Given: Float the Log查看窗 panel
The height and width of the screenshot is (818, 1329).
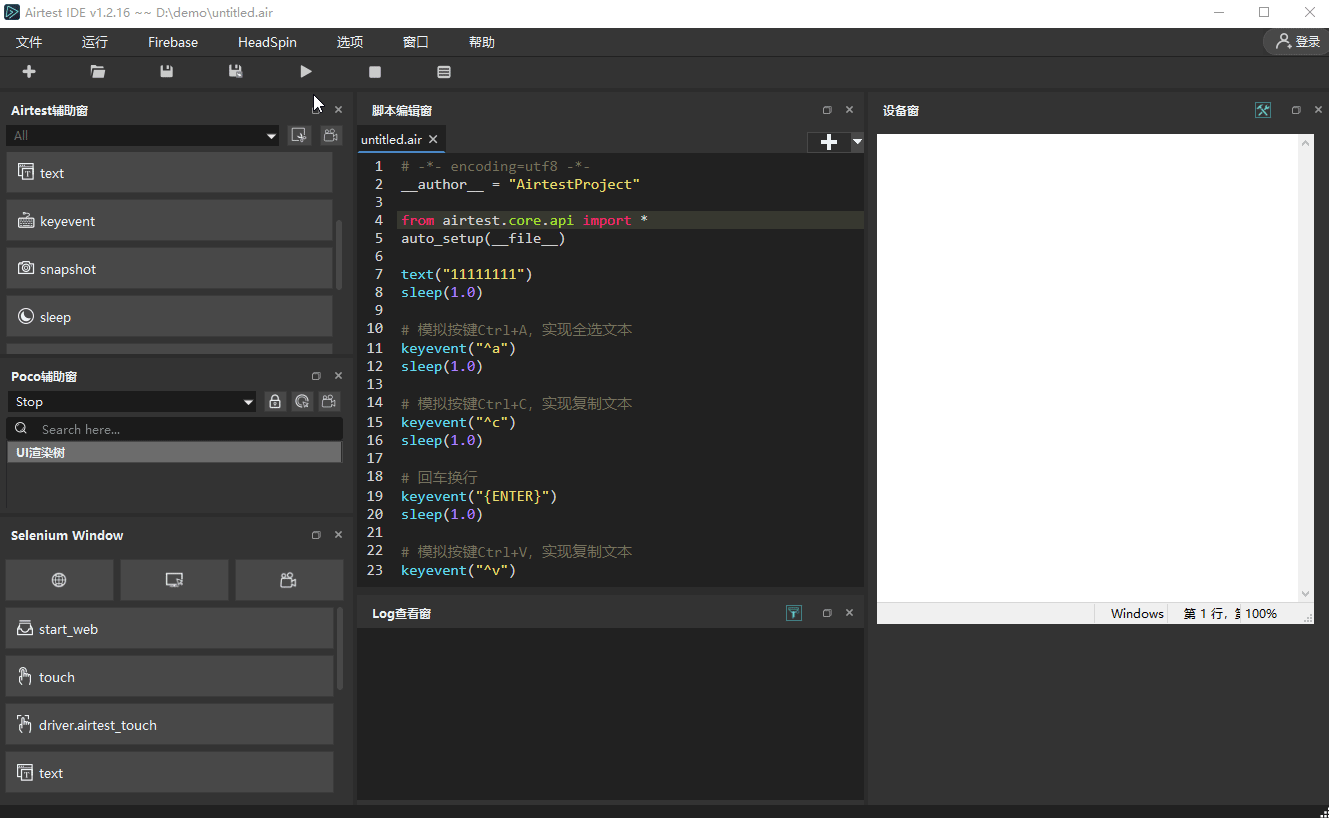Looking at the screenshot, I should [827, 613].
